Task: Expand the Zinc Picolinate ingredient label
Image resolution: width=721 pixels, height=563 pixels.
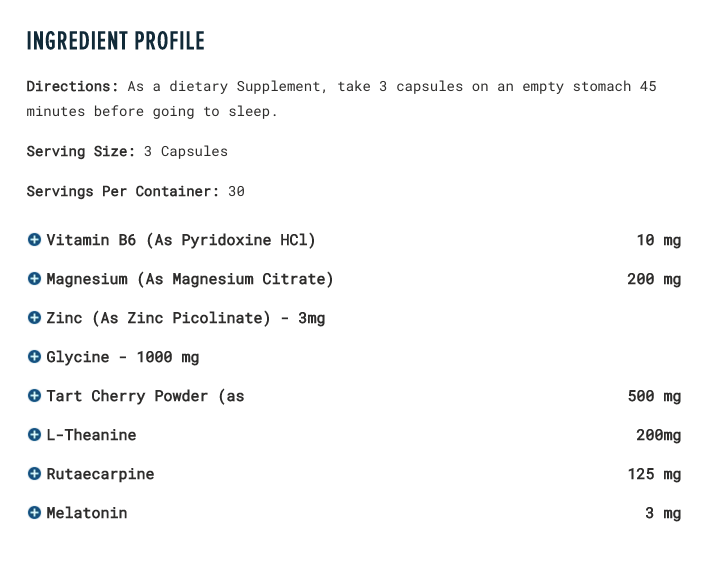Action: (186, 318)
